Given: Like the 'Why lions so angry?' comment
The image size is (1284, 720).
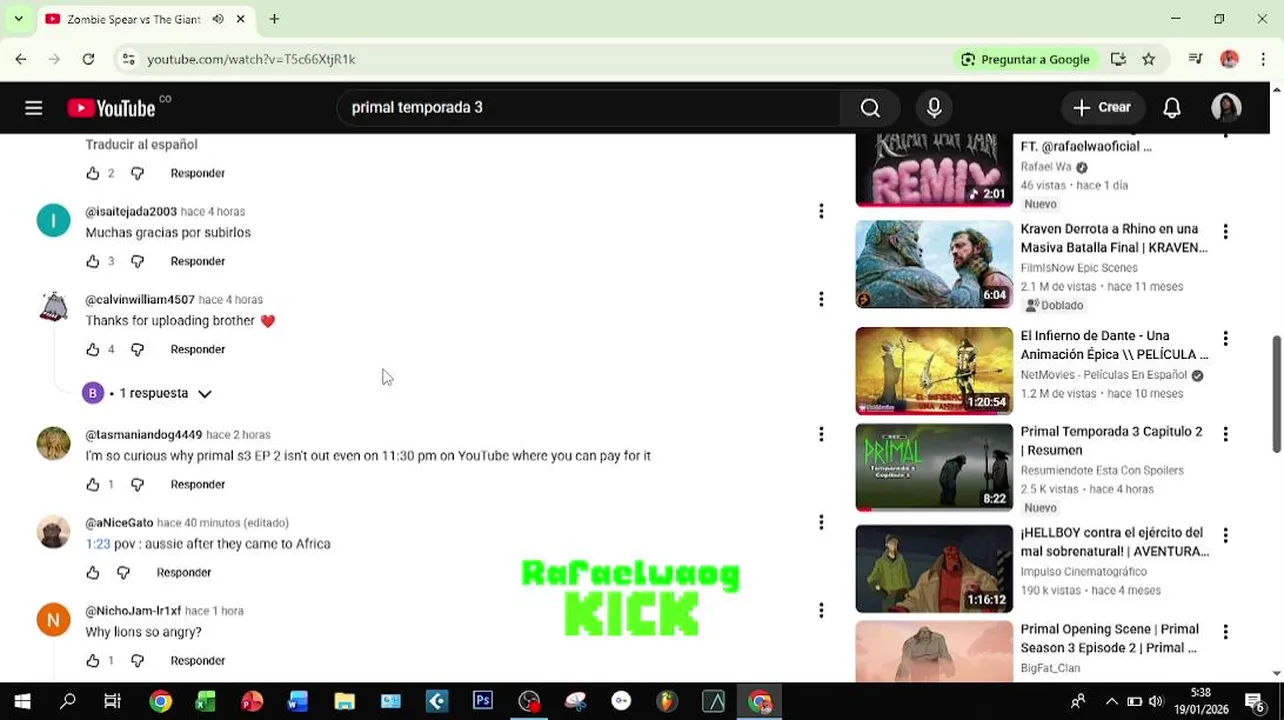Looking at the screenshot, I should pyautogui.click(x=93, y=660).
